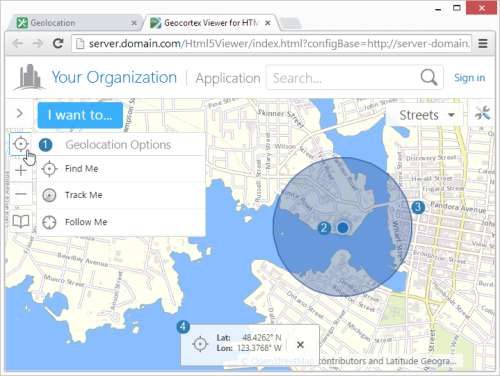Open the browser hamburger menu
500x376 pixels.
483,43
